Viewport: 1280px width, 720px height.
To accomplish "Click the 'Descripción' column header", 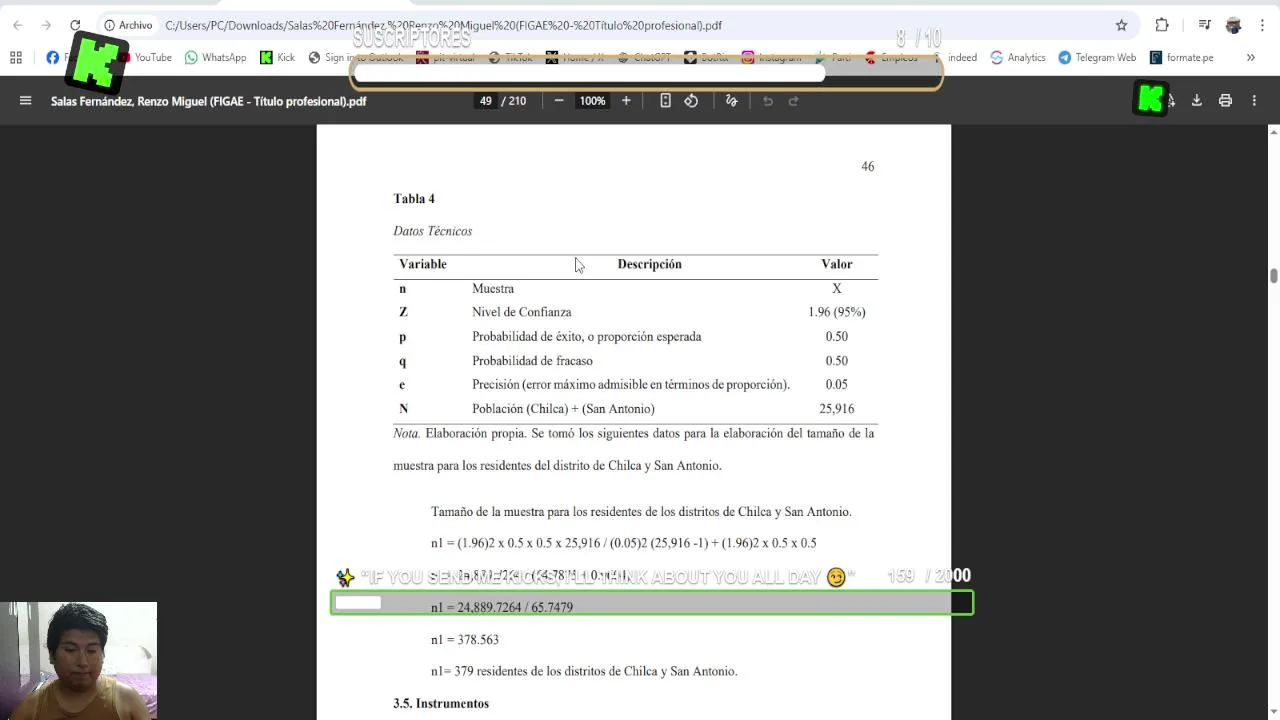I will coord(649,264).
